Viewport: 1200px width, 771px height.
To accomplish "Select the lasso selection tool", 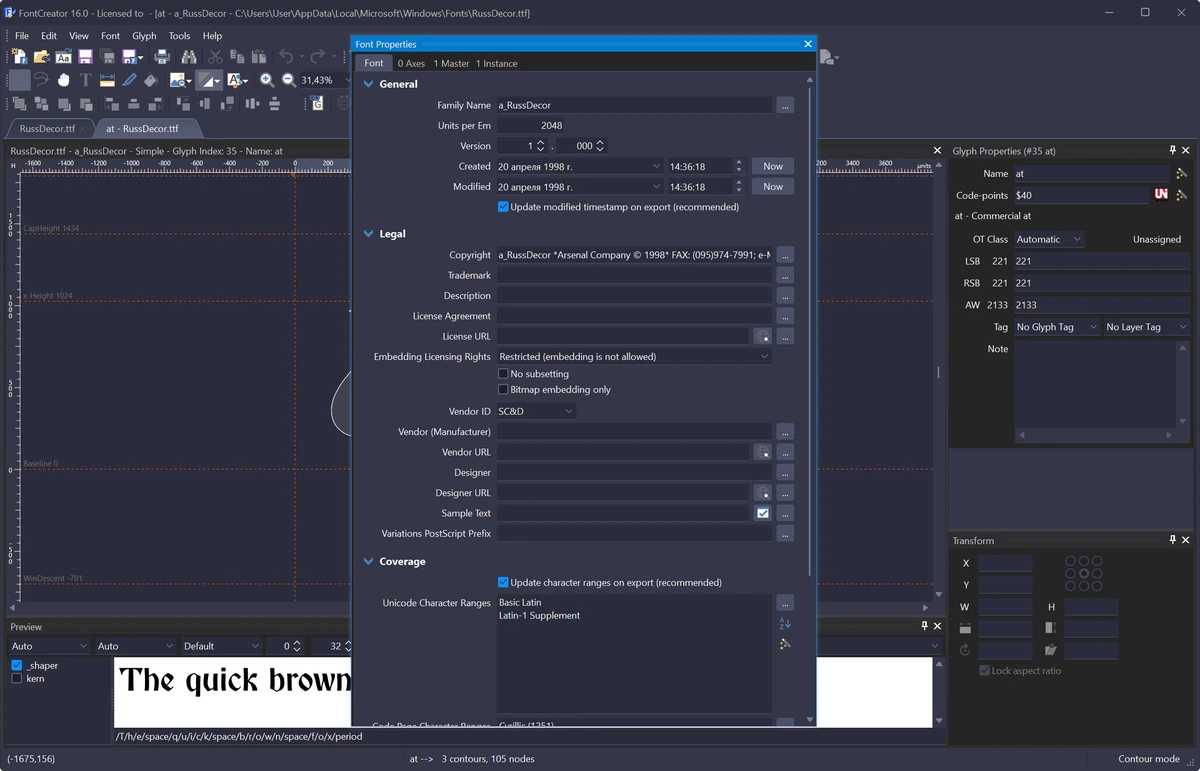I will [41, 80].
